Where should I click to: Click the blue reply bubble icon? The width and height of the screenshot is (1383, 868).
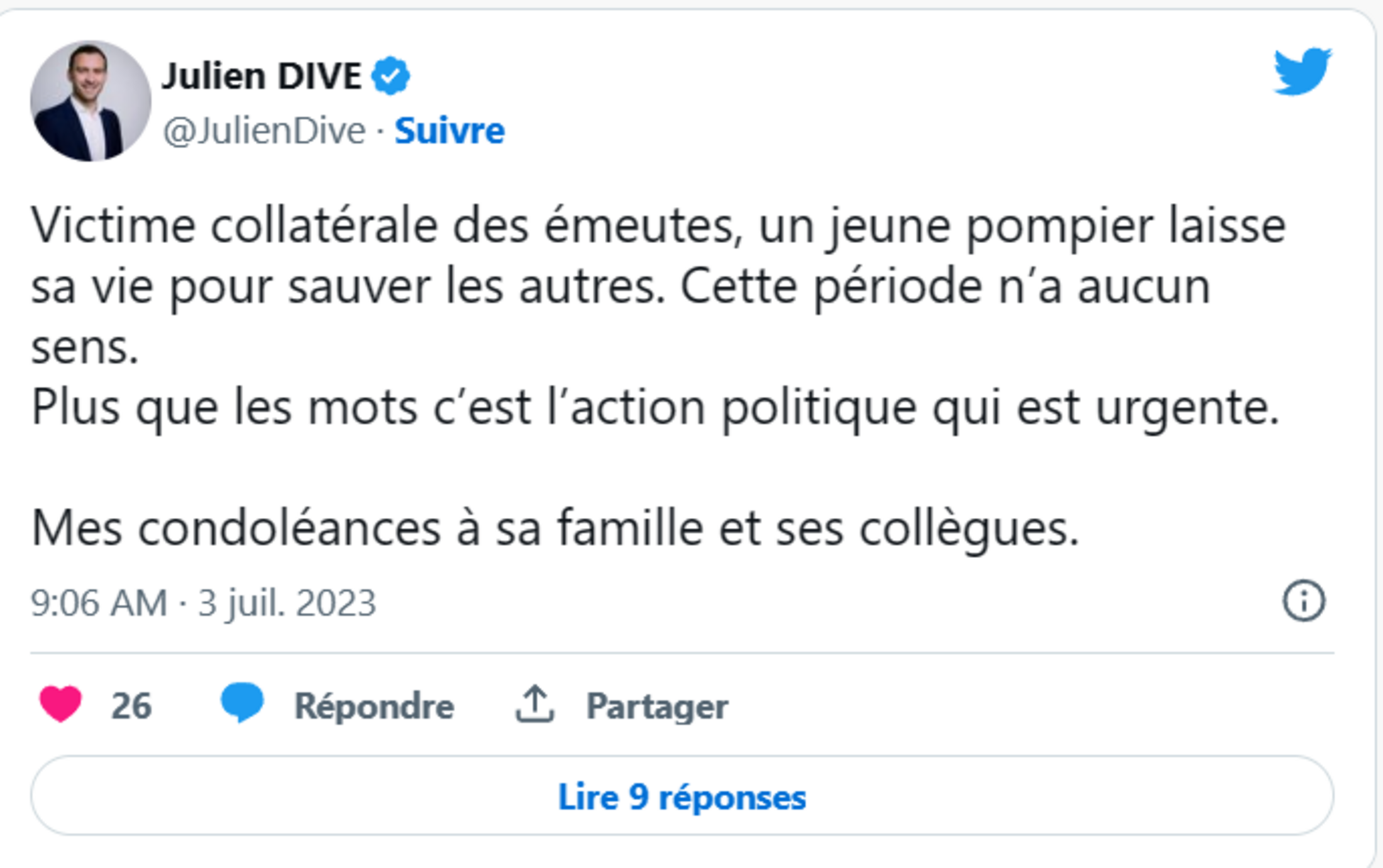tap(242, 702)
